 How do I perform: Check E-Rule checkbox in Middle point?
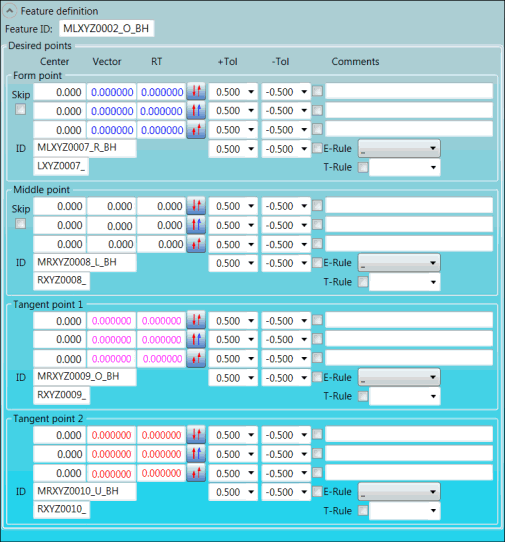click(318, 263)
